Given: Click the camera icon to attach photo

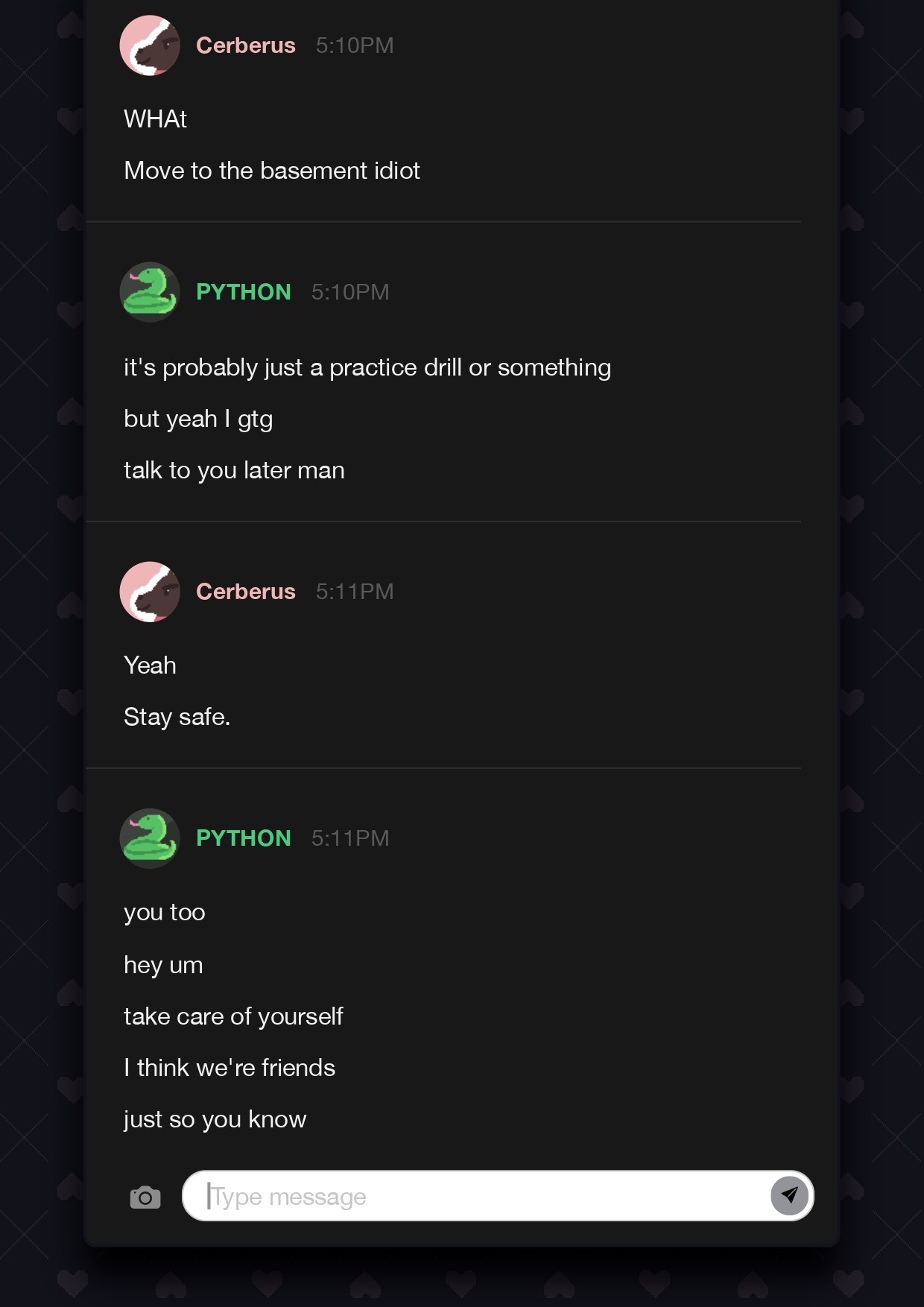Looking at the screenshot, I should pos(145,1197).
